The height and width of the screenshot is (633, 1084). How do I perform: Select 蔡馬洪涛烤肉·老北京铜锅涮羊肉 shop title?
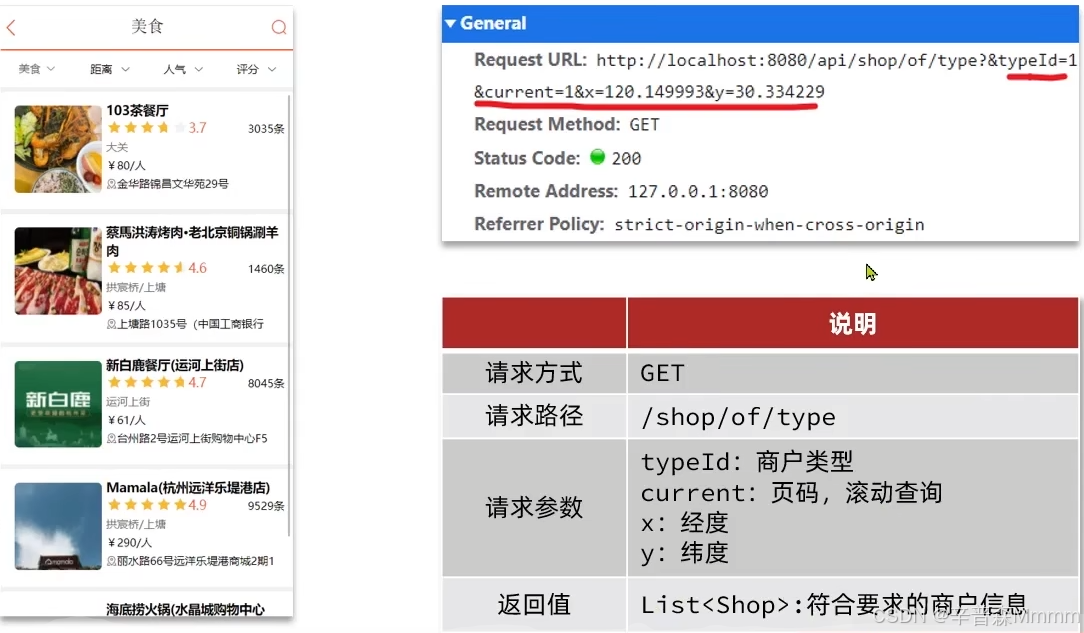pyautogui.click(x=192, y=241)
